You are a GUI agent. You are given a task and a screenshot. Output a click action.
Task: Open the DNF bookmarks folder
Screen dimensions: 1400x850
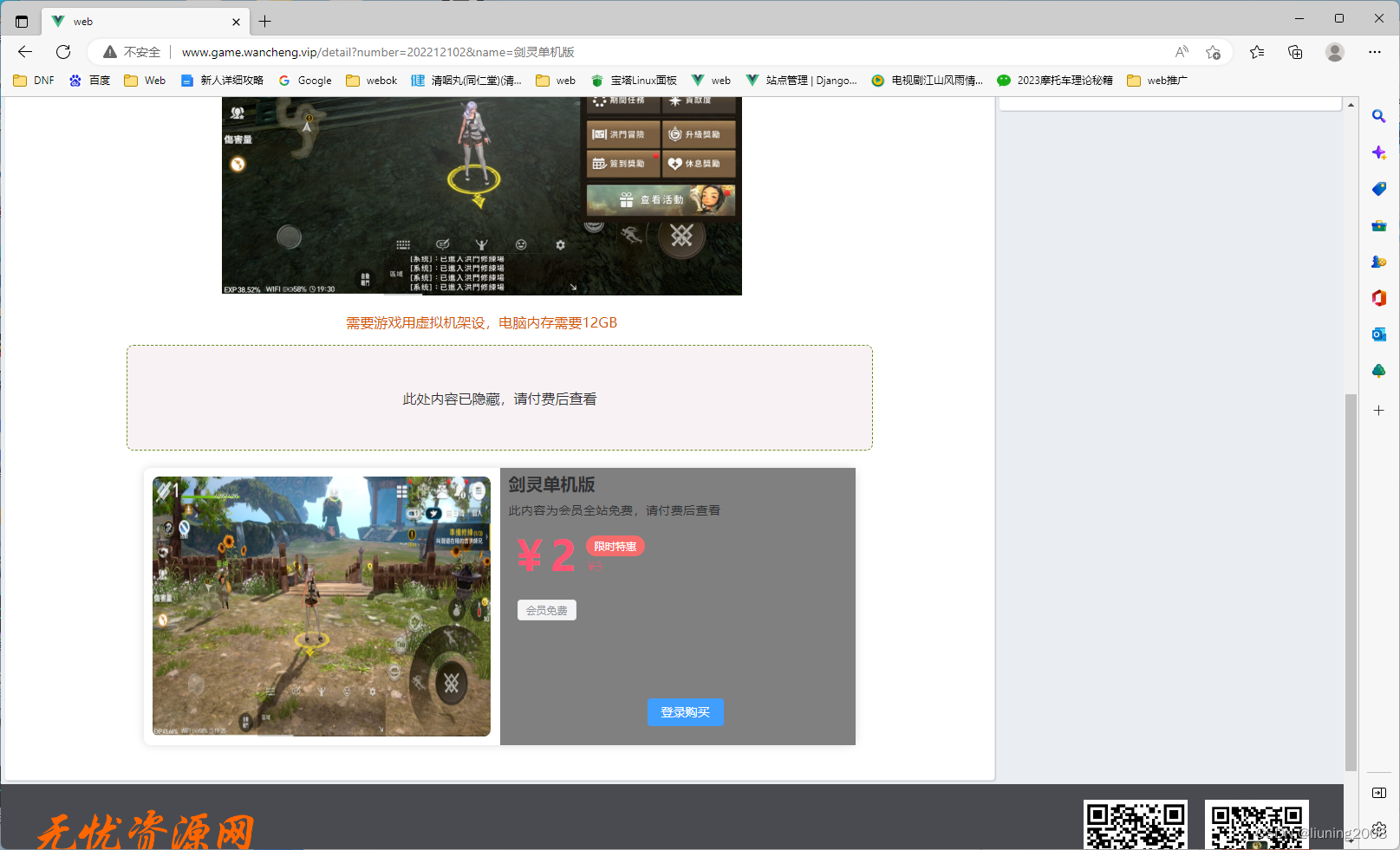tap(34, 81)
